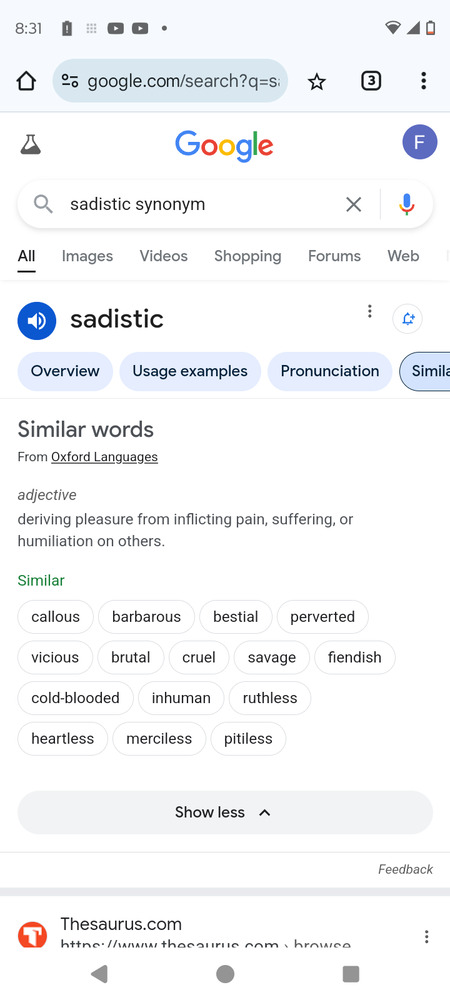Select the Pronunciation chip
The image size is (450, 1000).
coord(330,371)
